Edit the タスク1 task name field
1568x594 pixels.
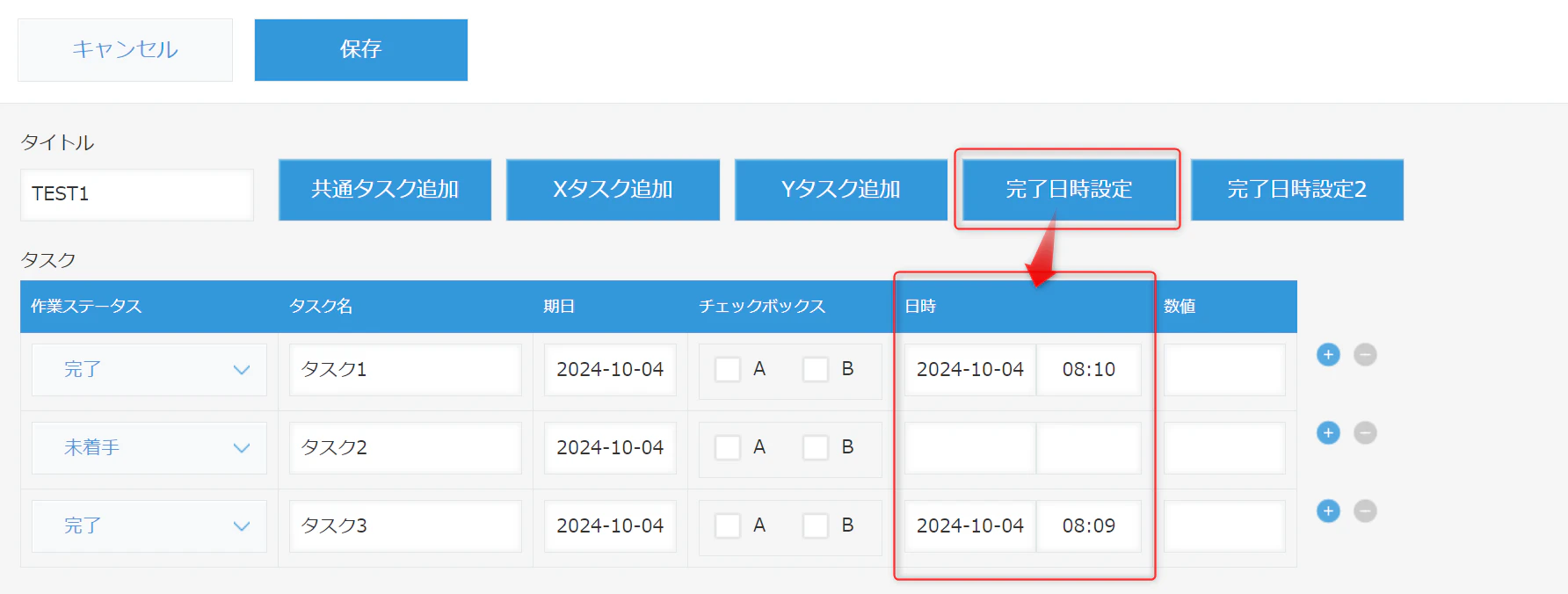[405, 370]
